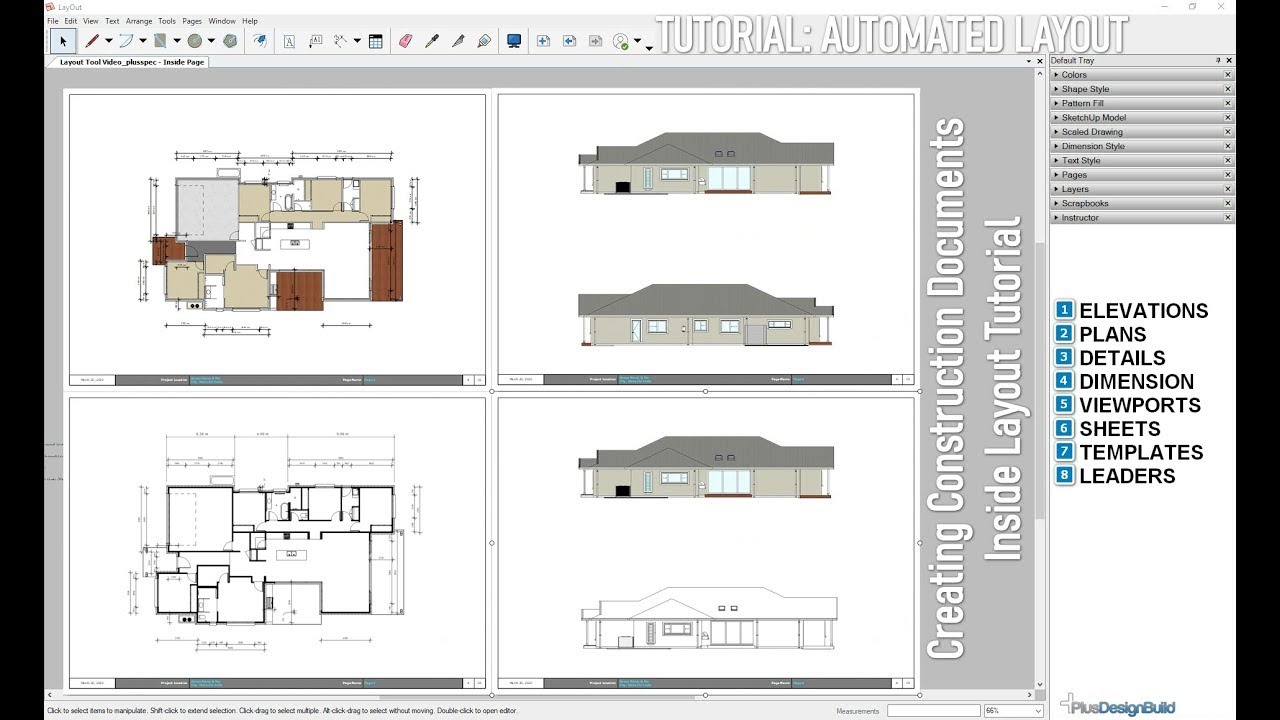Click the Measurements input box
This screenshot has width=1280, height=720.
tap(933, 711)
